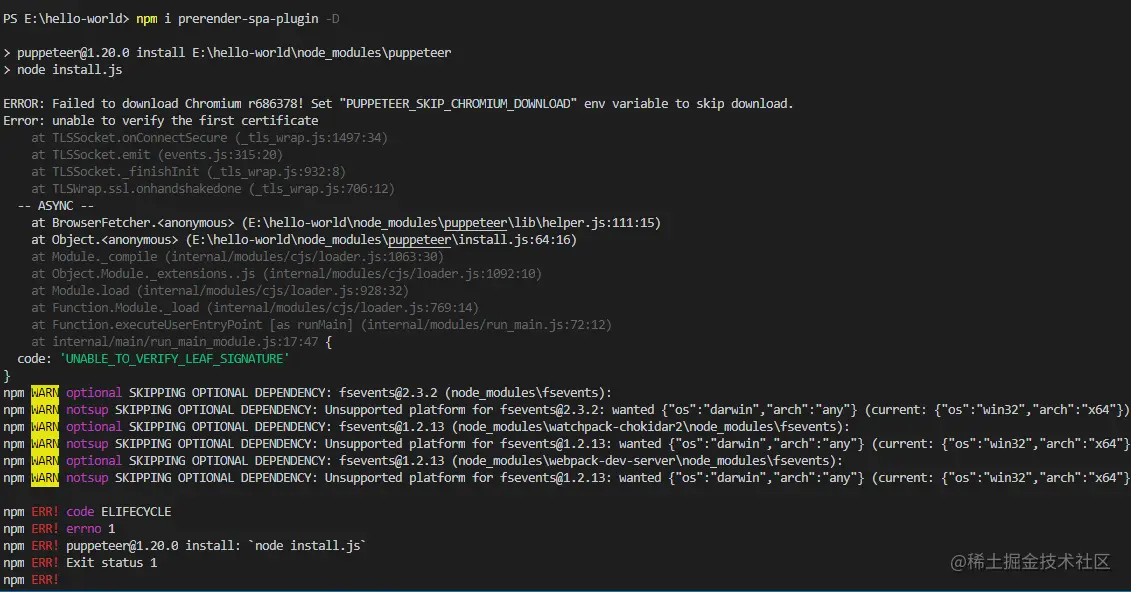Image resolution: width=1131 pixels, height=592 pixels.
Task: Click the 'TLSSocket.emit (events.js:315:20)' line
Action: point(157,155)
